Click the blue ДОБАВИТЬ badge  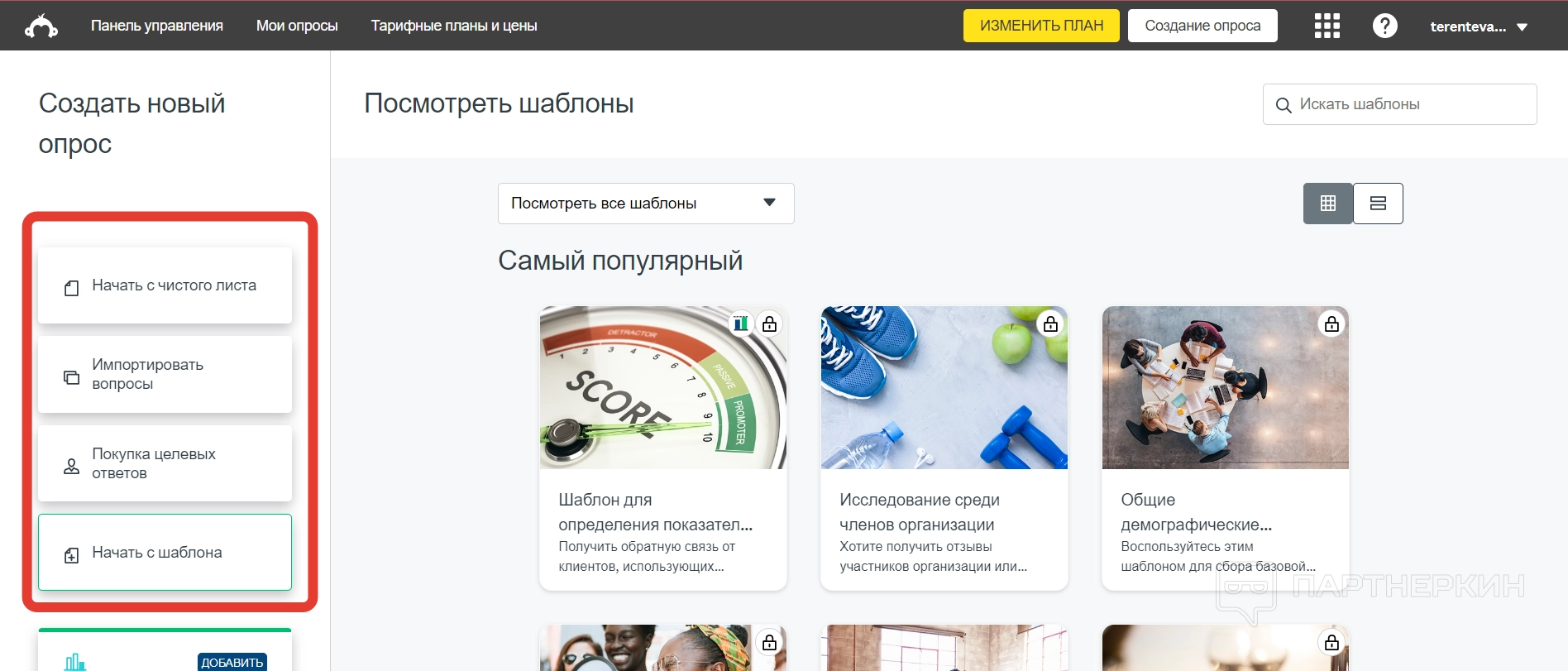point(232,662)
